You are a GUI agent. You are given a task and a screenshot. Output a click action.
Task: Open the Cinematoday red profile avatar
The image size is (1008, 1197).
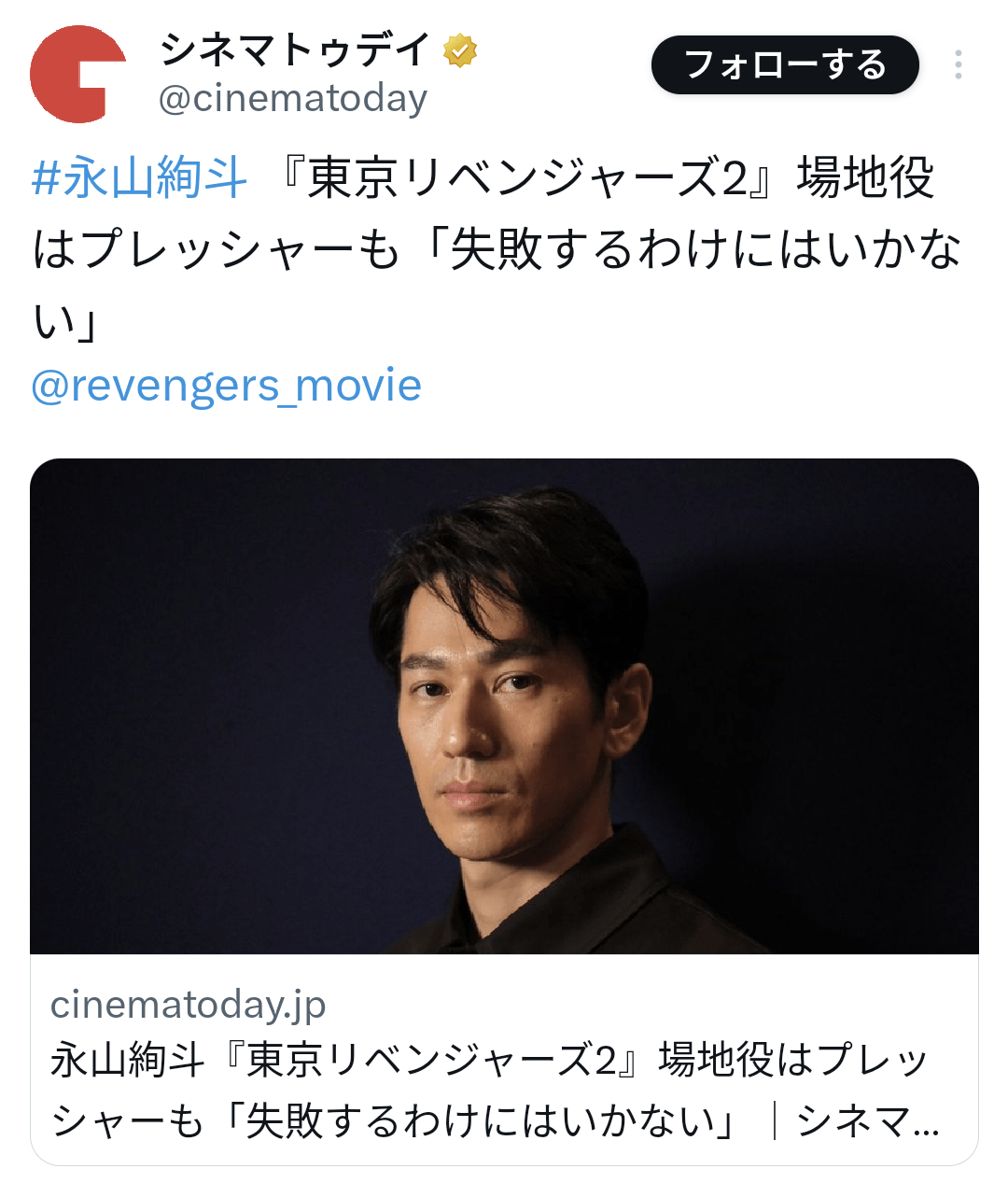(78, 75)
